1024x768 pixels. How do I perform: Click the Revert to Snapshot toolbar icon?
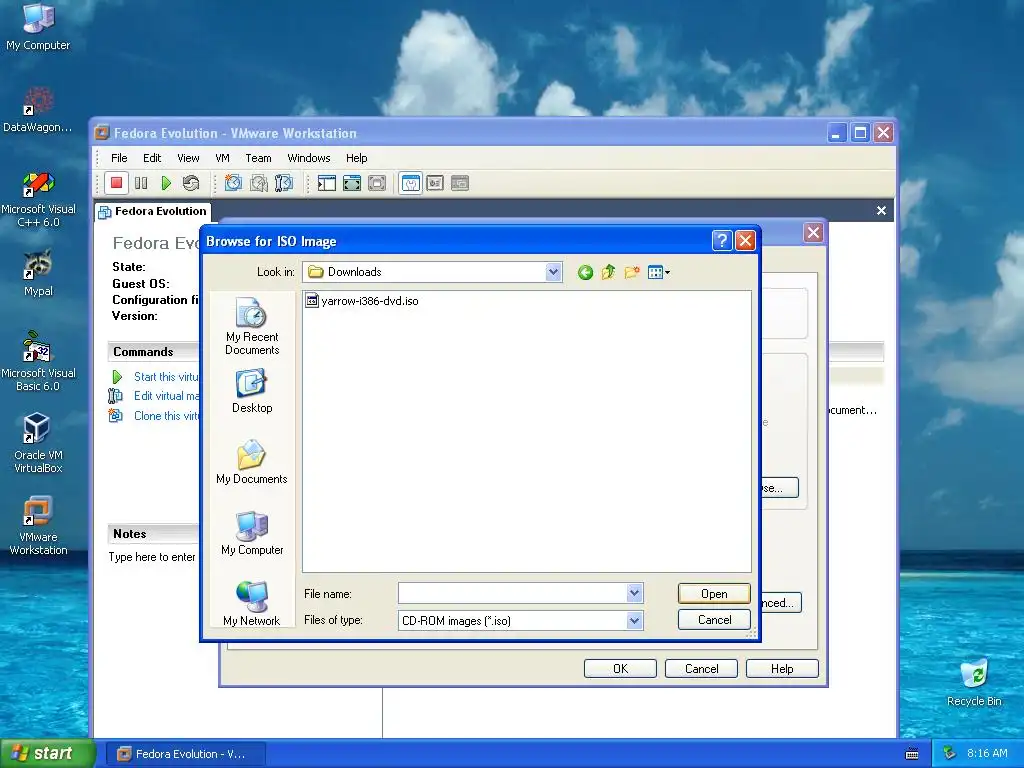click(x=259, y=184)
